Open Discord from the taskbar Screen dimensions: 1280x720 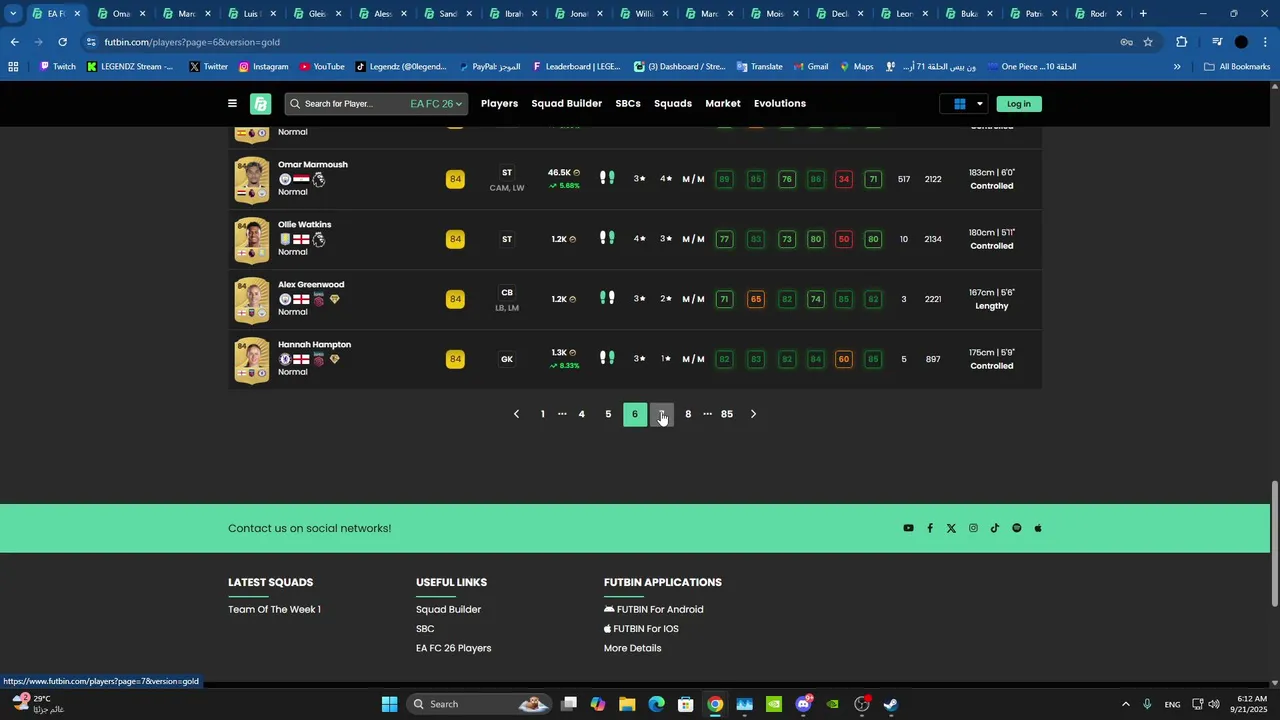click(x=803, y=704)
